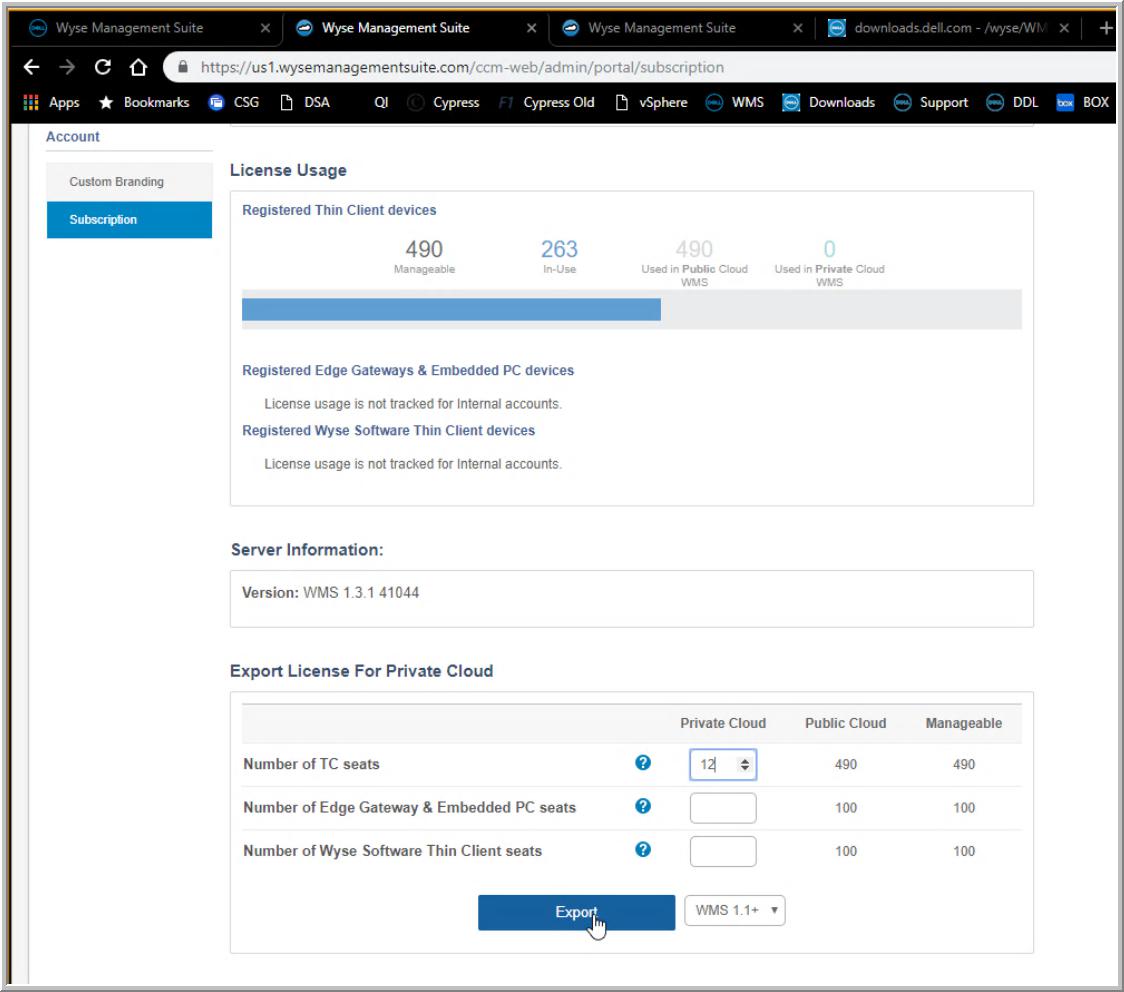Click the spinner arrows on TC seats field
Image resolution: width=1124 pixels, height=992 pixels.
[x=745, y=765]
